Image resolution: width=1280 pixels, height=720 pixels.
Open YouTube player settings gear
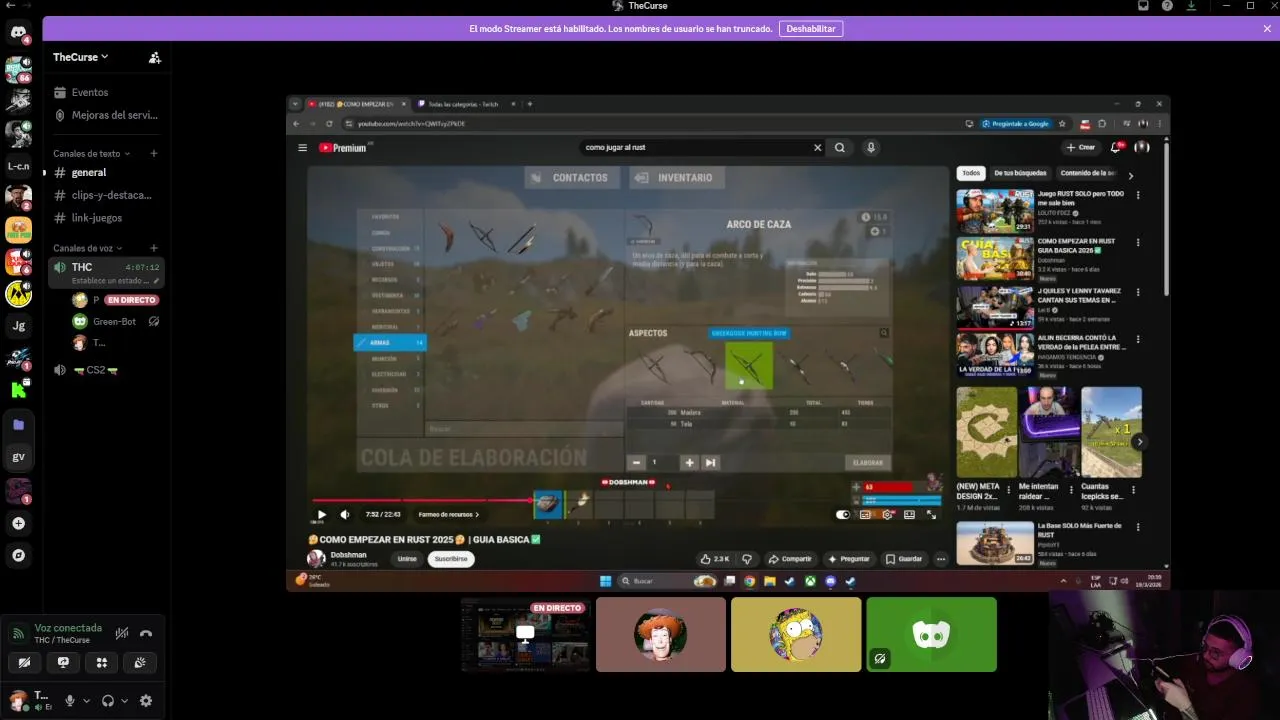[887, 515]
